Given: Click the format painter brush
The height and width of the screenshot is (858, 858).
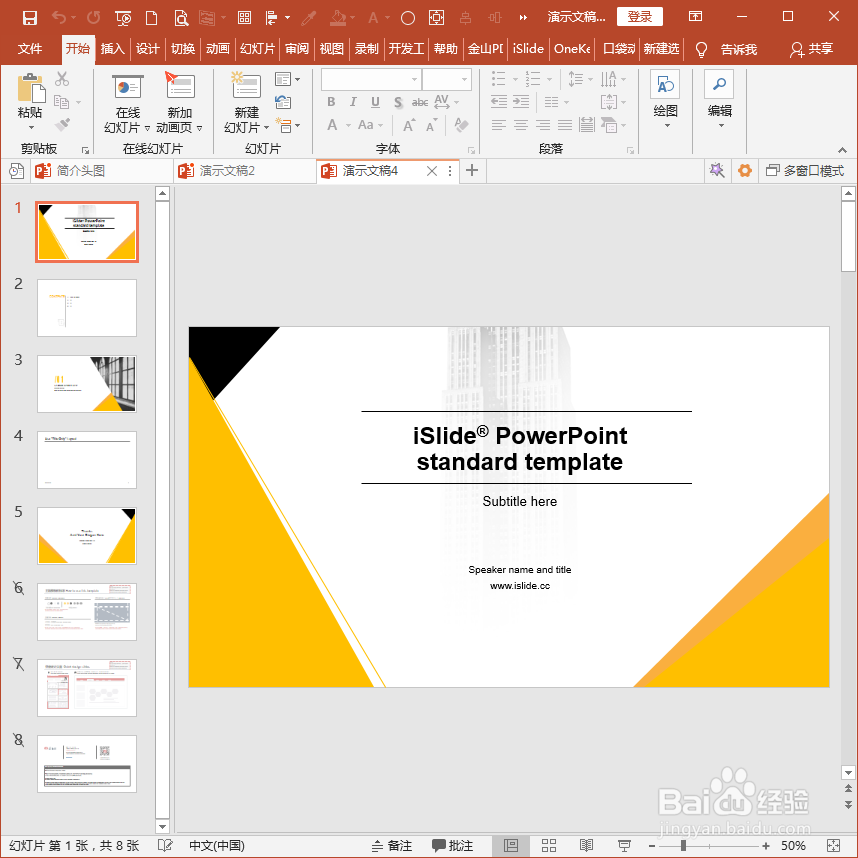Looking at the screenshot, I should (62, 125).
